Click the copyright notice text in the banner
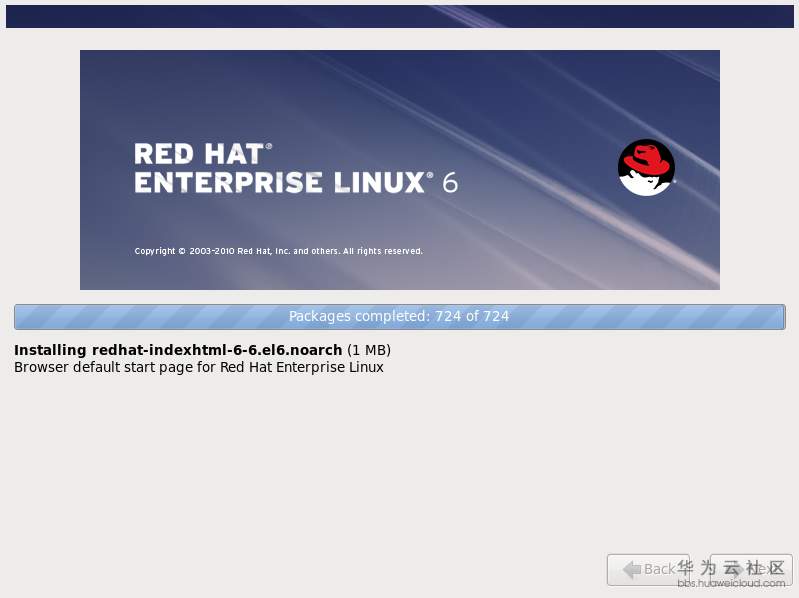Screen dimensions: 799x598 coord(278,251)
